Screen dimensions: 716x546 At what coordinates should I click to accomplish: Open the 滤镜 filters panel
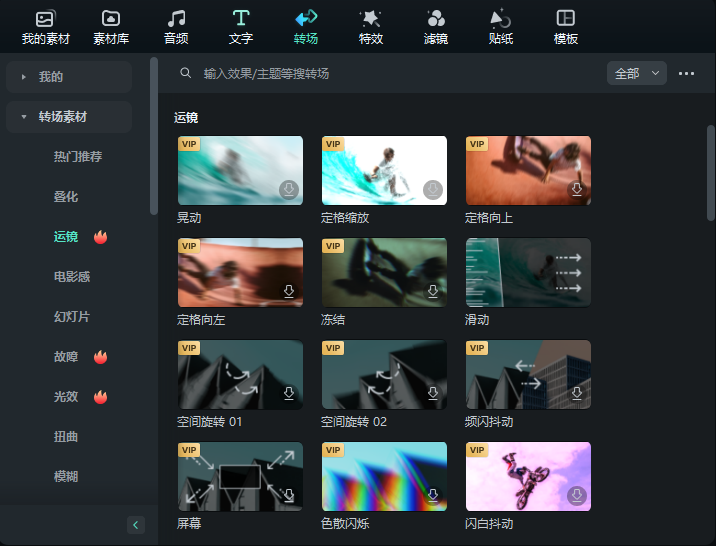coord(435,27)
